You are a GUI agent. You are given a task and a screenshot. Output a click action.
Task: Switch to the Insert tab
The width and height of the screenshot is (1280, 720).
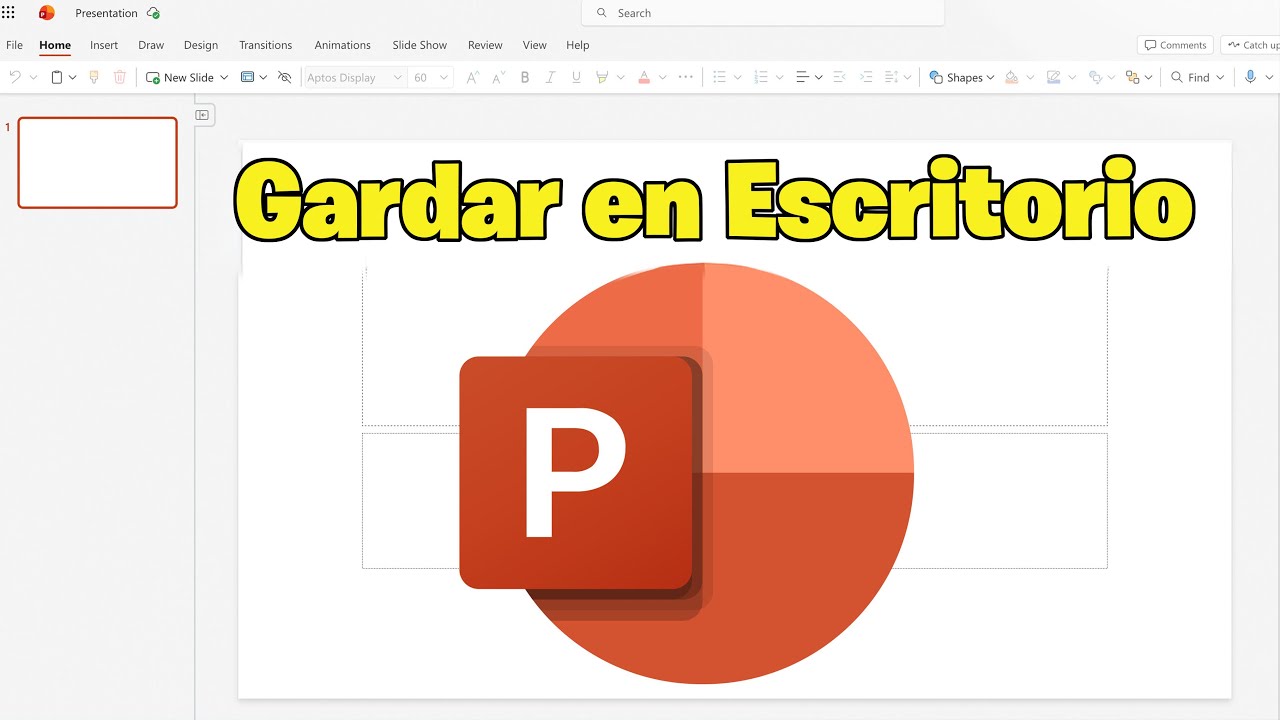tap(104, 45)
